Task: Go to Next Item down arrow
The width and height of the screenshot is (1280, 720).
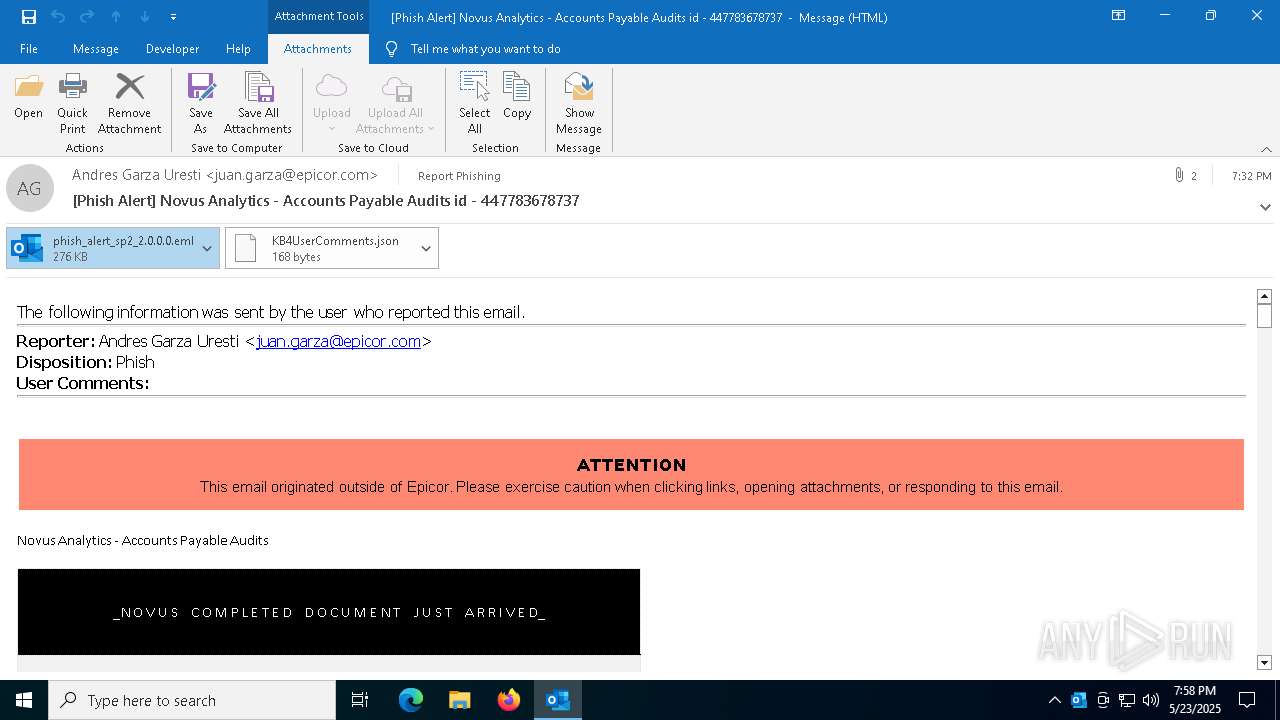Action: [x=145, y=17]
